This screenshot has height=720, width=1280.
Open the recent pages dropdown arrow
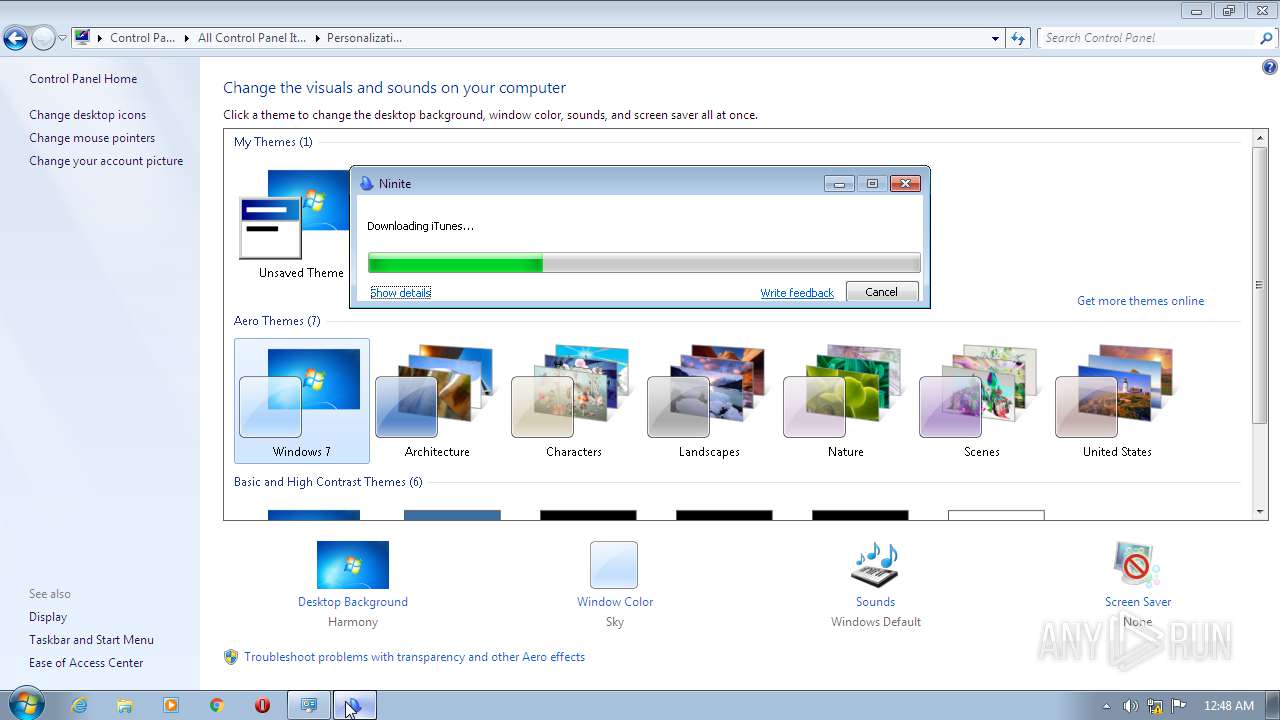(62, 39)
